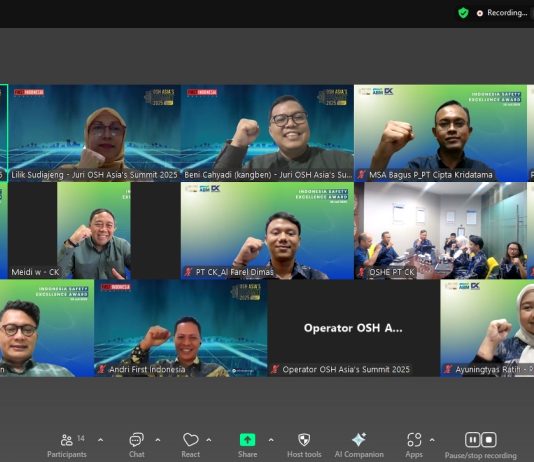
Task: Click the Operator OSH A... center text
Action: click(x=353, y=328)
